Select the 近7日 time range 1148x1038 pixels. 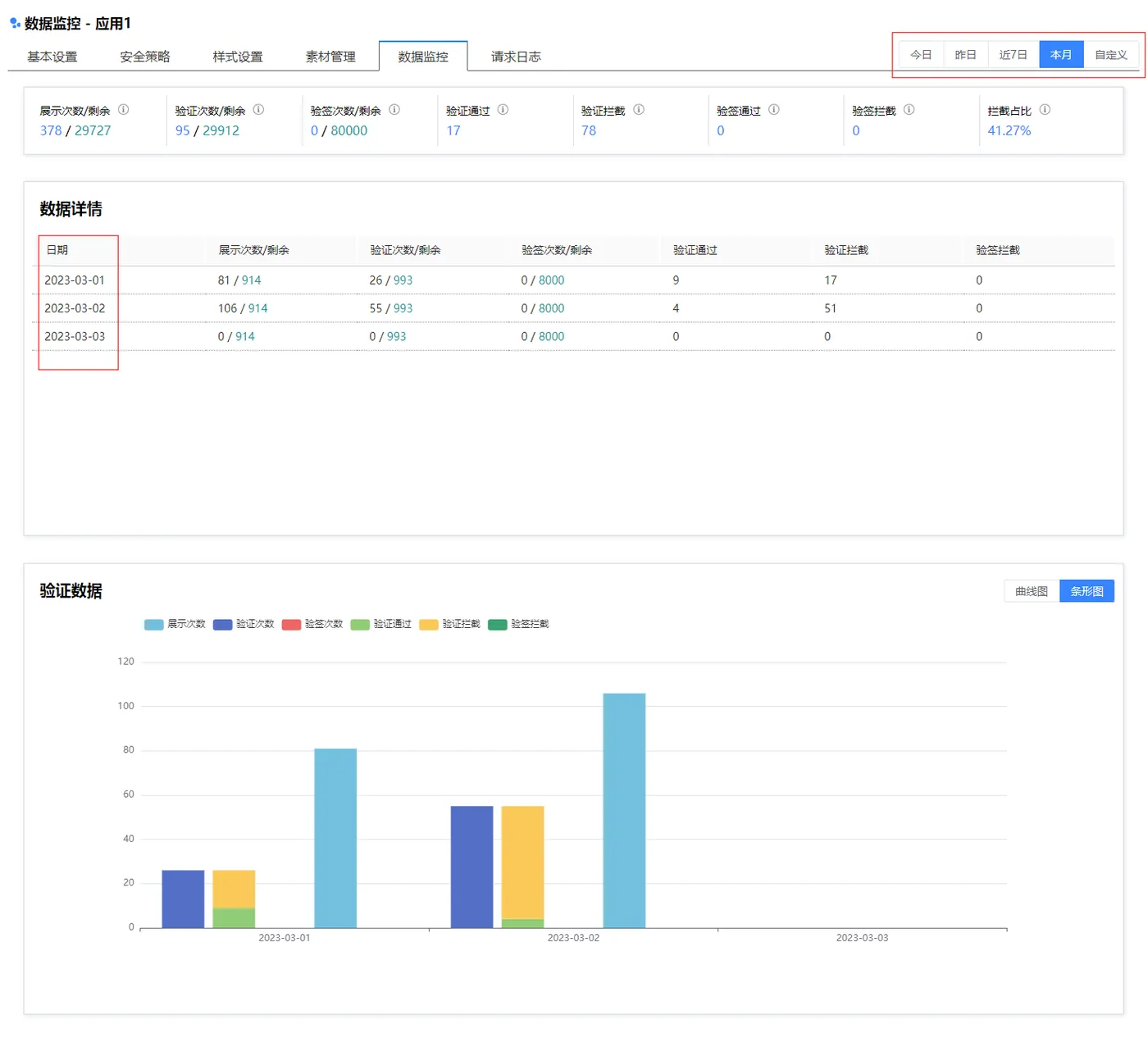1014,55
